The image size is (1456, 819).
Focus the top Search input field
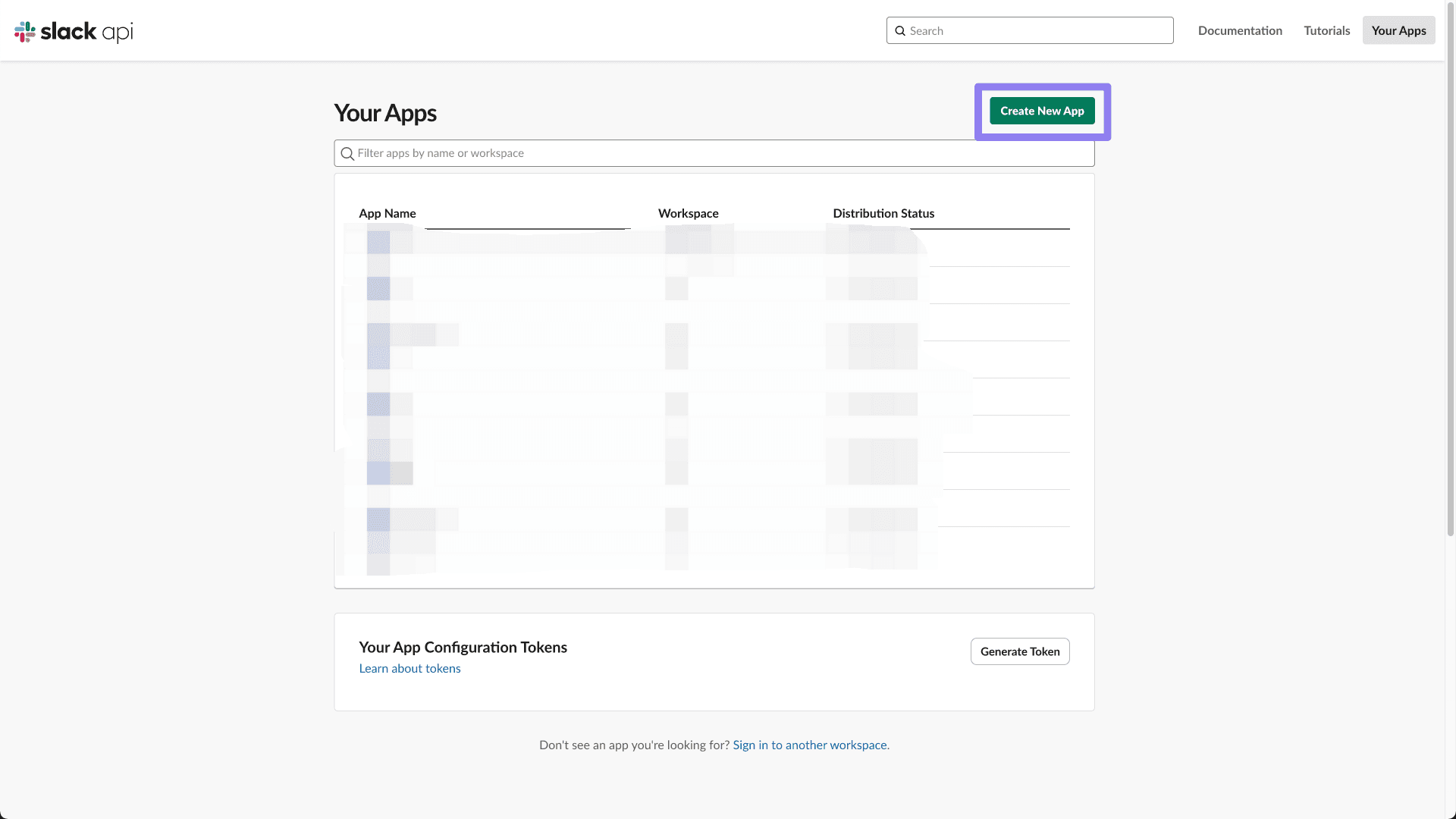click(1030, 30)
